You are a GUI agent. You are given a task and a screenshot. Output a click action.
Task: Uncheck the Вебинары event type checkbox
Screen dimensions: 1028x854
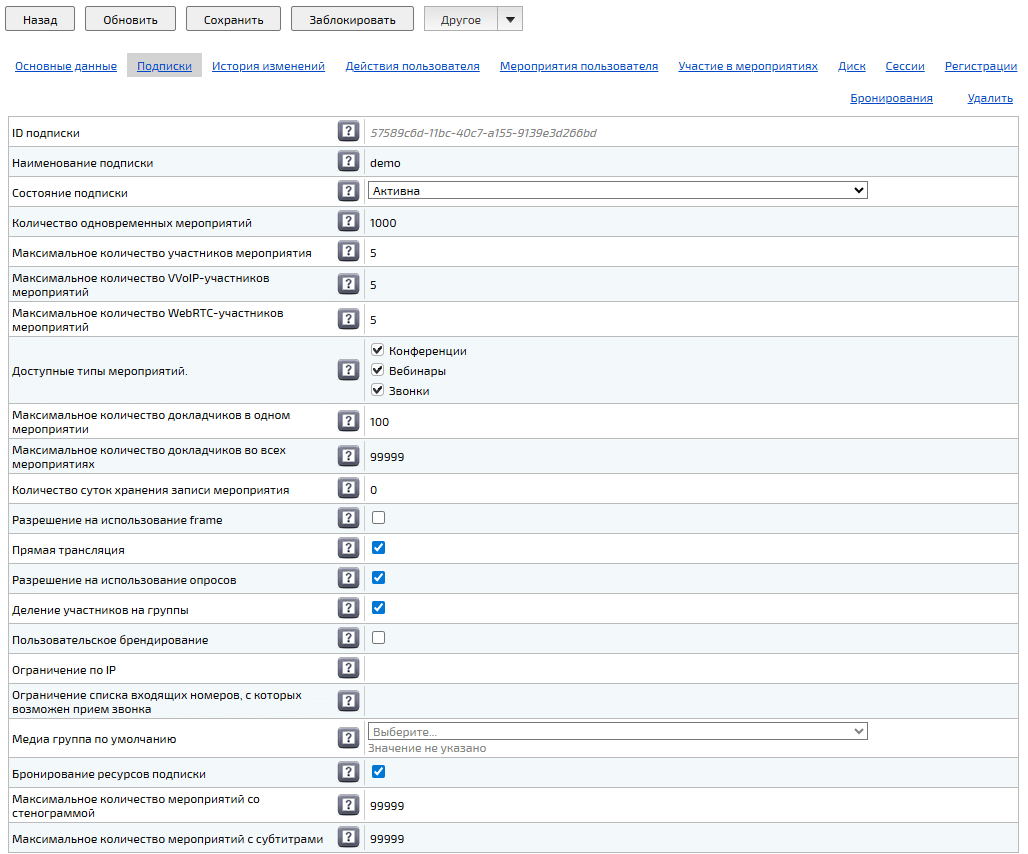(x=378, y=370)
